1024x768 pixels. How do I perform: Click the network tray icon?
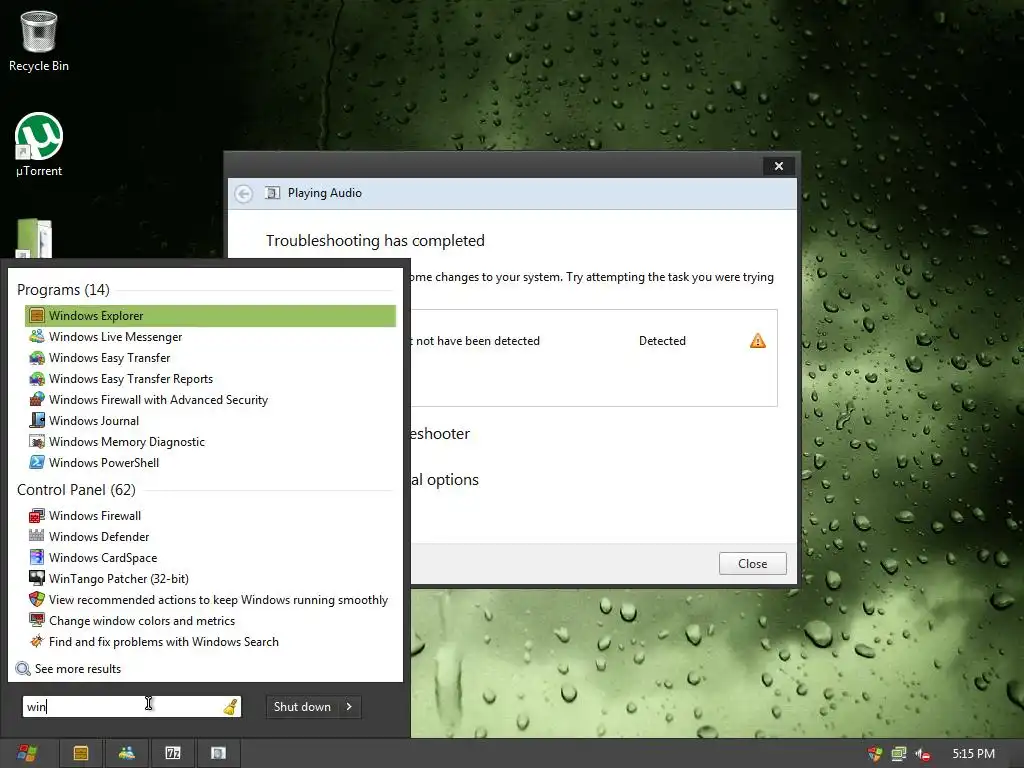(x=899, y=754)
